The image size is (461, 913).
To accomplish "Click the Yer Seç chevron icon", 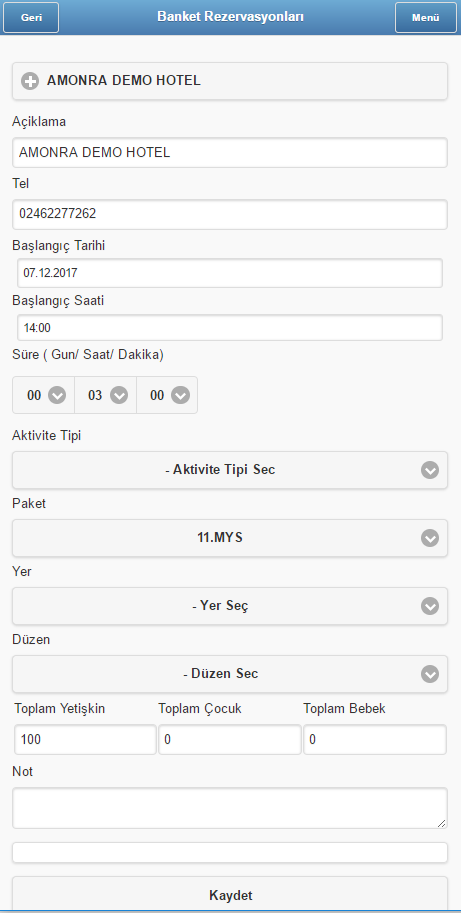I will pos(430,607).
